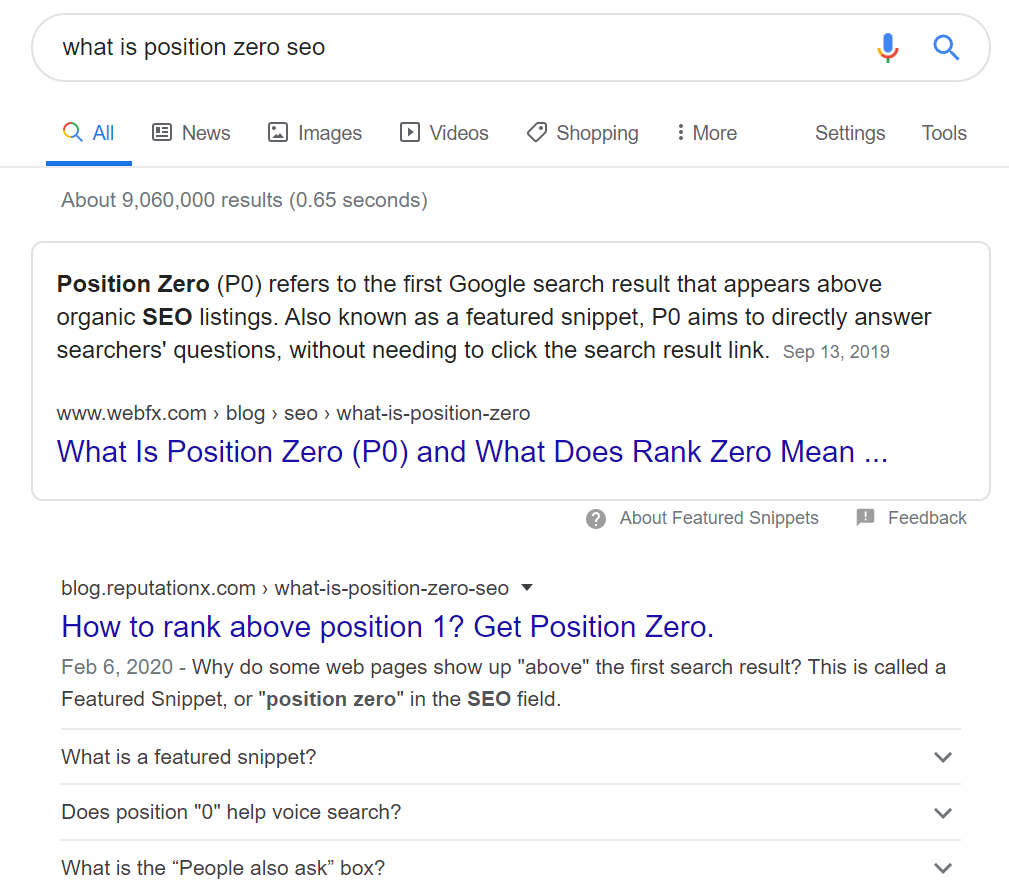
Task: Click the Shopping tag icon
Action: click(537, 133)
